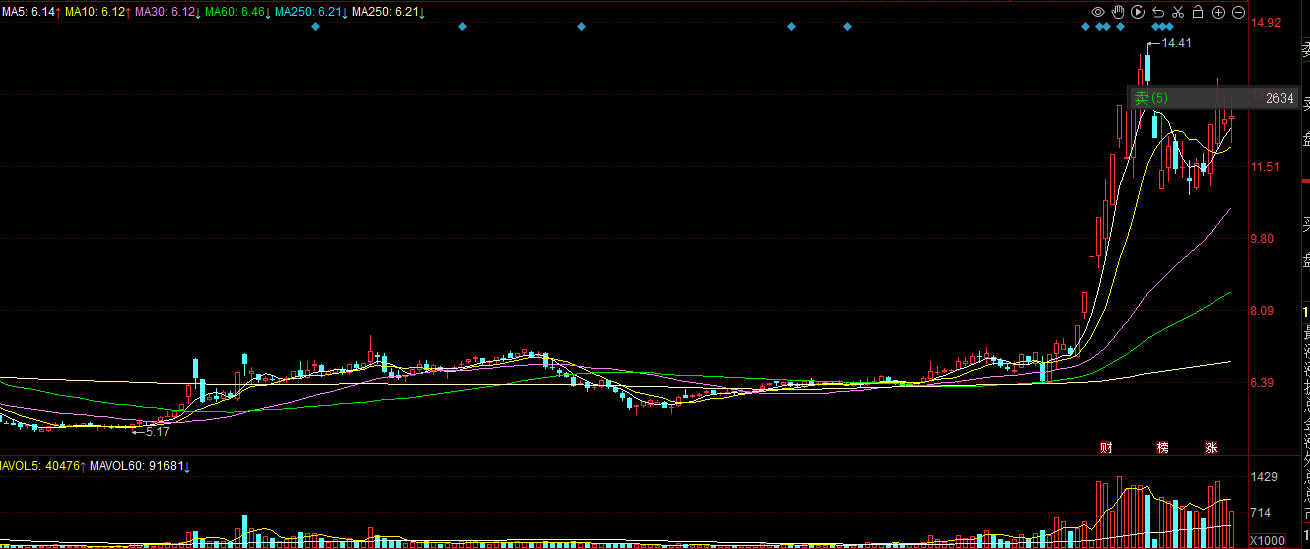Click the 2634 value on price axis
This screenshot has height=549, width=1310.
(x=1279, y=98)
